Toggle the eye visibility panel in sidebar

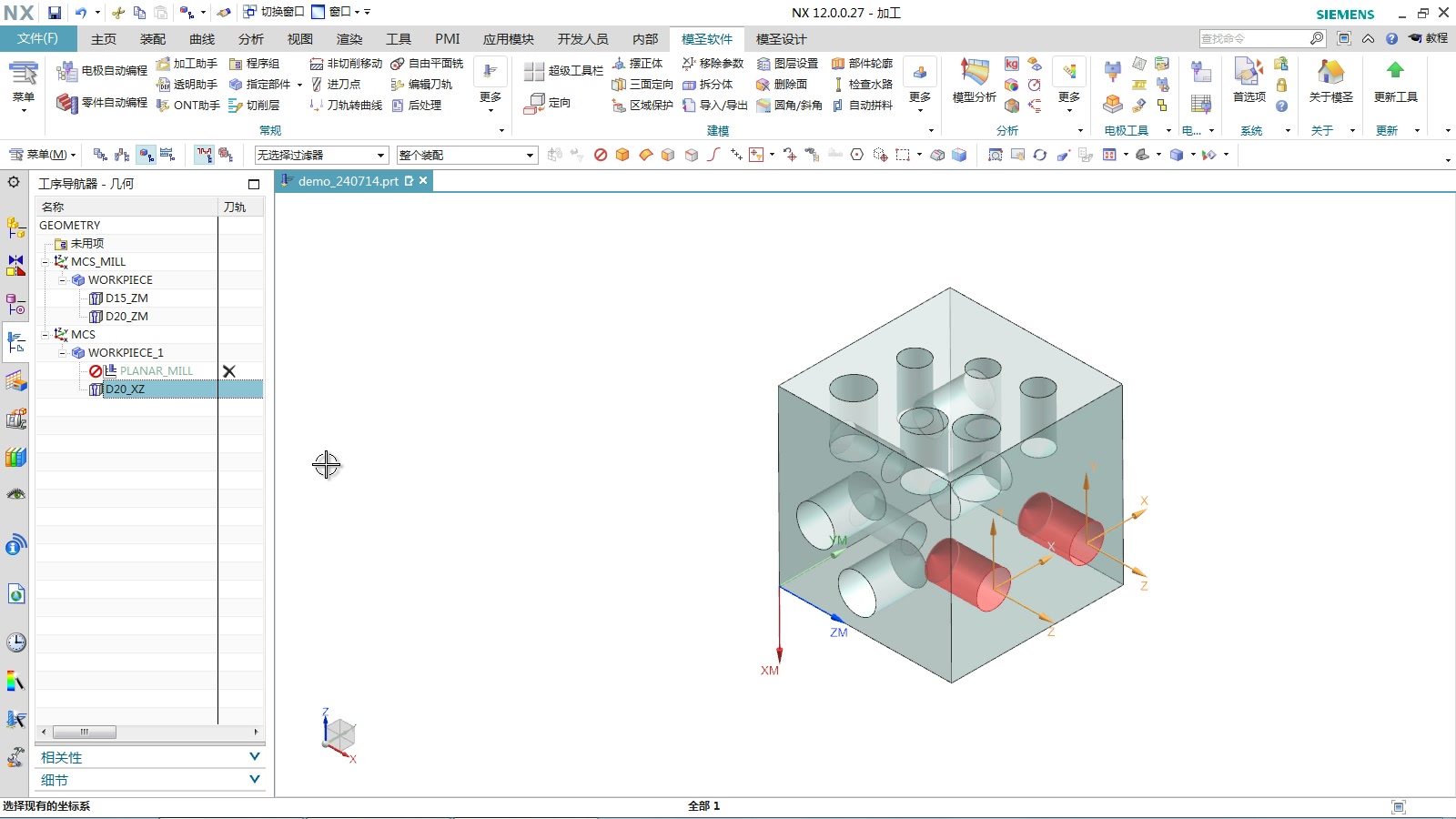click(x=15, y=495)
